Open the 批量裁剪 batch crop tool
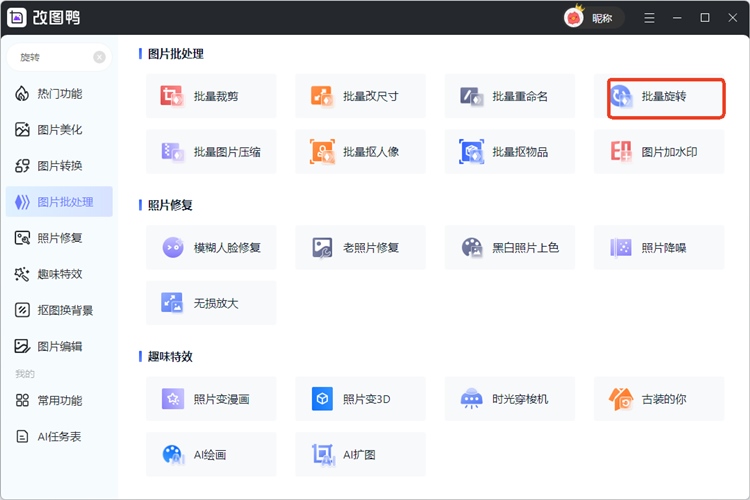The width and height of the screenshot is (750, 500). point(211,97)
